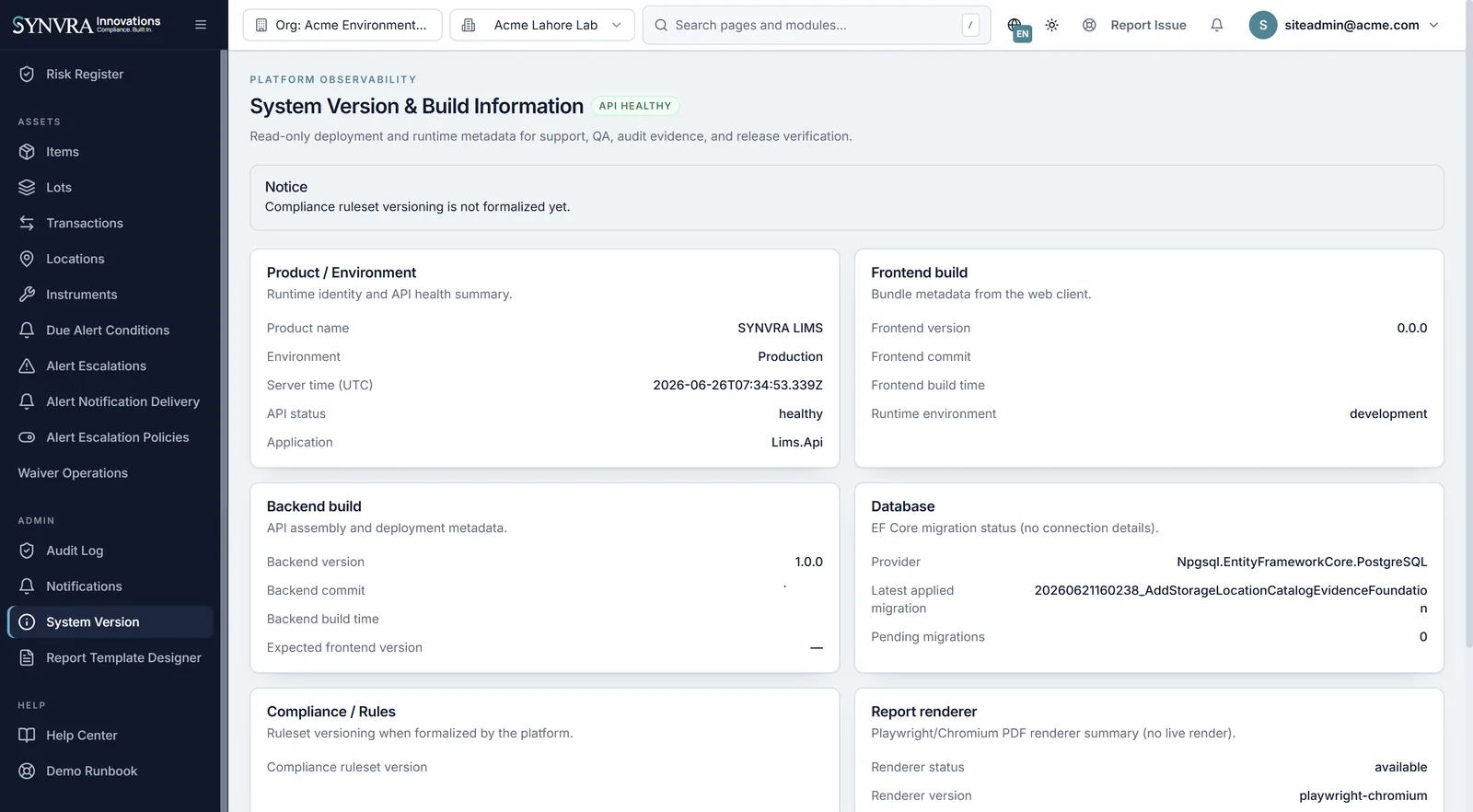This screenshot has width=1473, height=812.
Task: Click the Alert Notification Delivery bell icon
Action: coord(27,401)
